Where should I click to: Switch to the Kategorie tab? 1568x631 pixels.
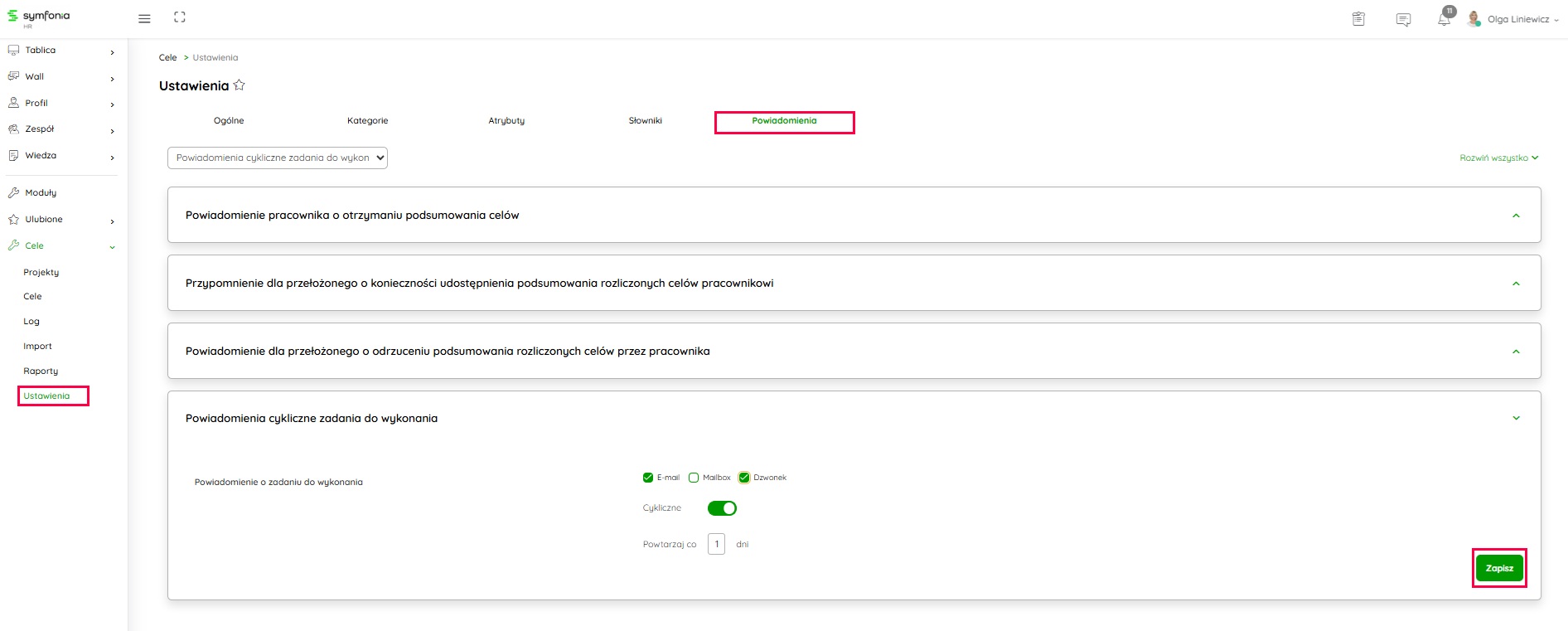(x=367, y=121)
